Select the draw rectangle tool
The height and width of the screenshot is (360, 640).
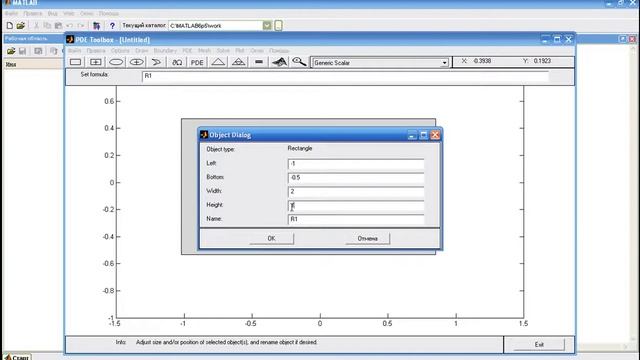76,62
